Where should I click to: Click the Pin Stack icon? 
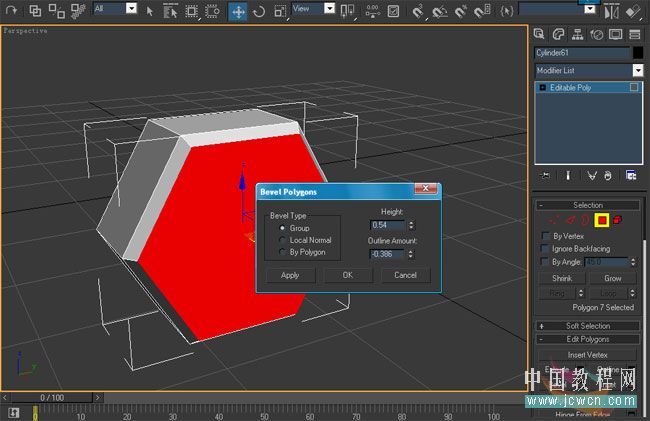[x=546, y=176]
